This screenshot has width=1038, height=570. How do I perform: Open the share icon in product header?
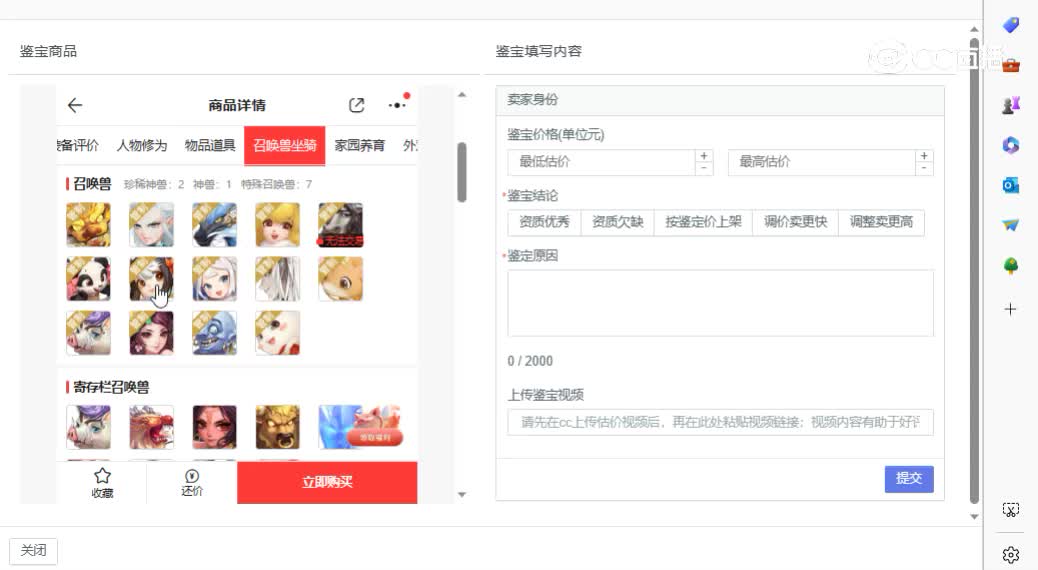point(356,105)
